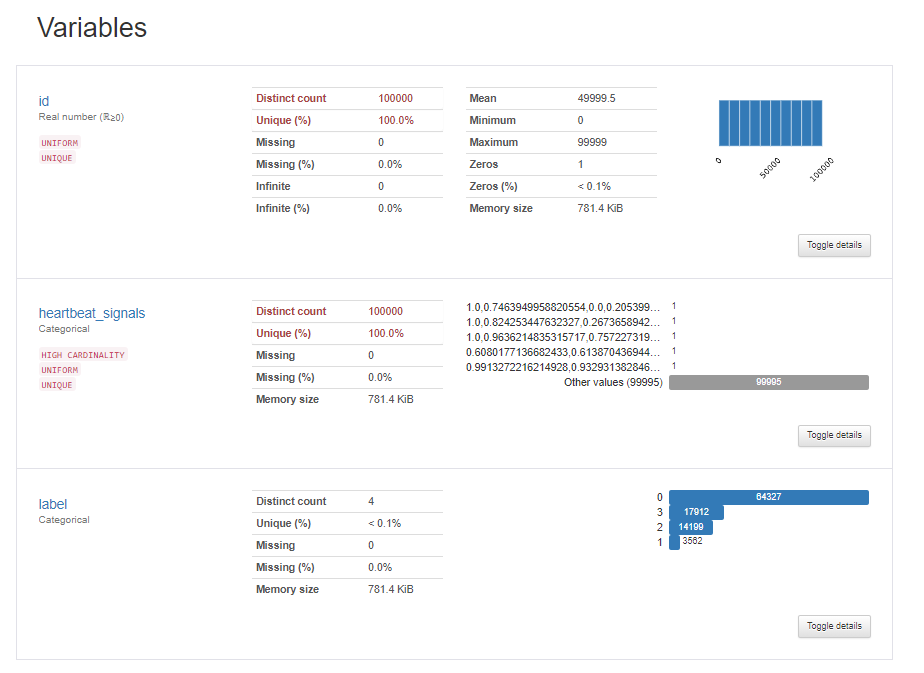
Task: Click signal value starting 0.9913272216214928
Action: click(563, 367)
